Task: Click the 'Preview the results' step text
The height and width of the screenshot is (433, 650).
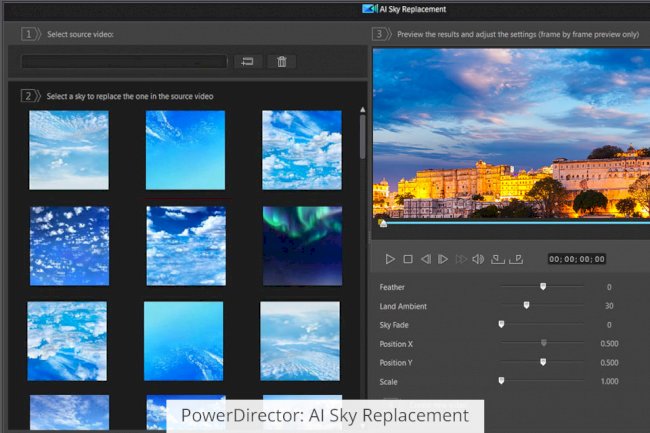Action: (518, 34)
